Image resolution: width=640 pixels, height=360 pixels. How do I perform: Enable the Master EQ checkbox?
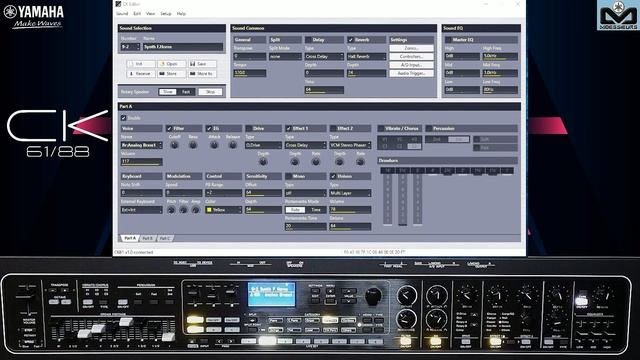[x=449, y=40]
